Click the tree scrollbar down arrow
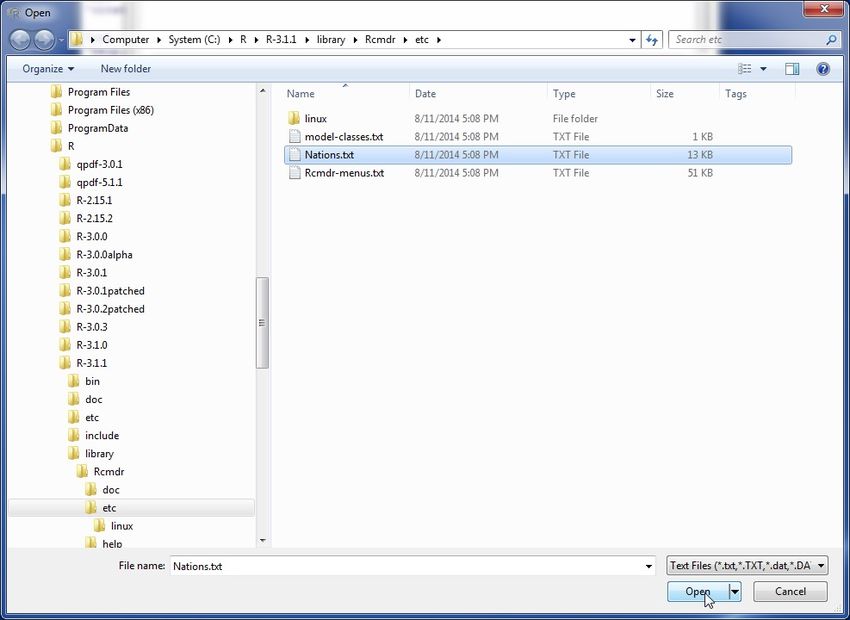The image size is (850, 620). click(262, 540)
